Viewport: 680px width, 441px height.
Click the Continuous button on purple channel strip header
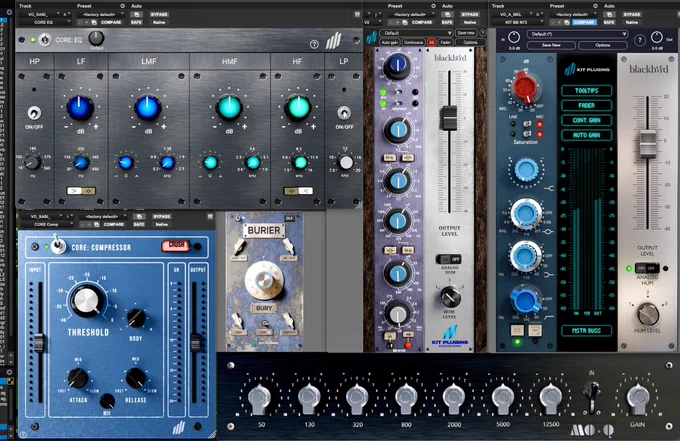coord(413,42)
